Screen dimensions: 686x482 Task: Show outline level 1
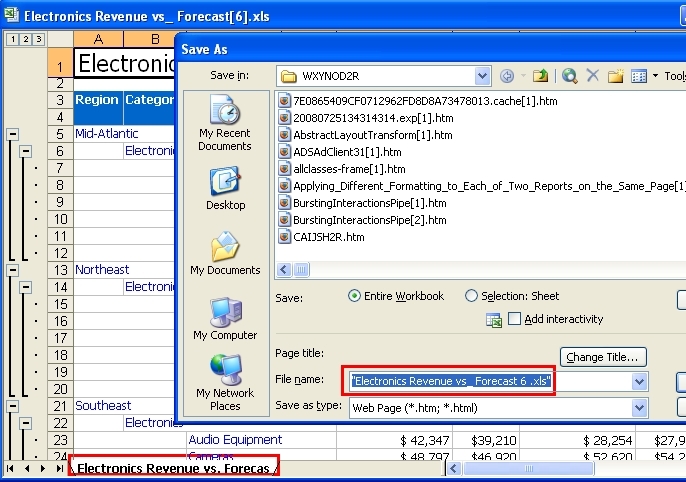tap(13, 39)
